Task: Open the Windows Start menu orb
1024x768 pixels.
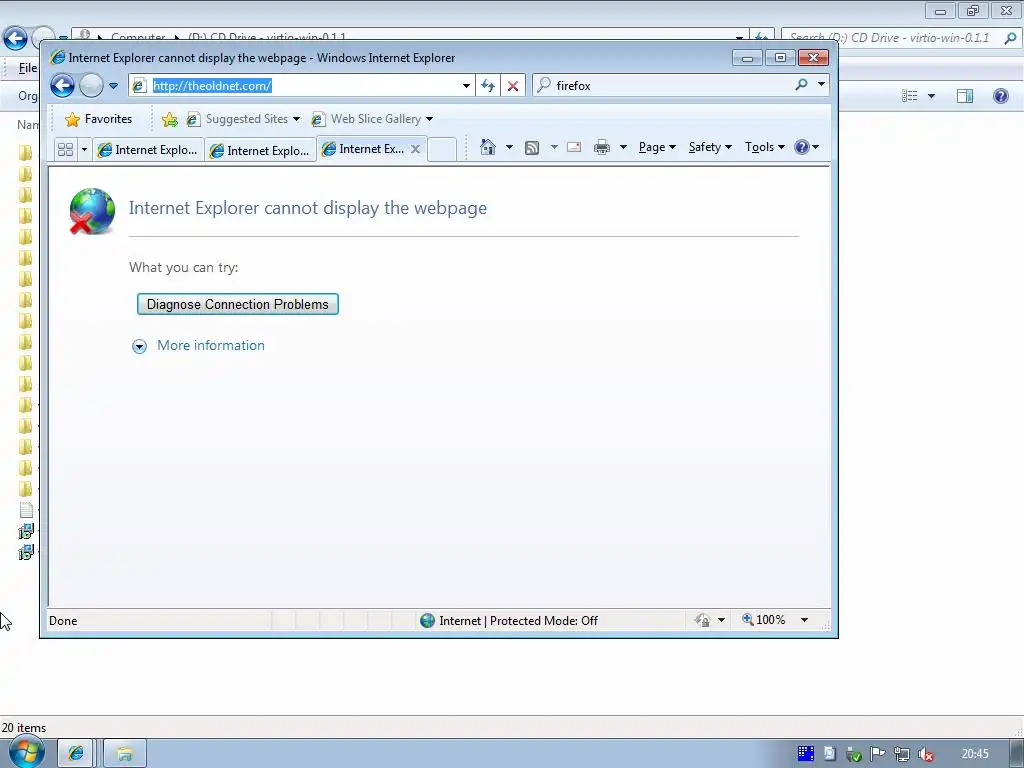Action: point(27,752)
